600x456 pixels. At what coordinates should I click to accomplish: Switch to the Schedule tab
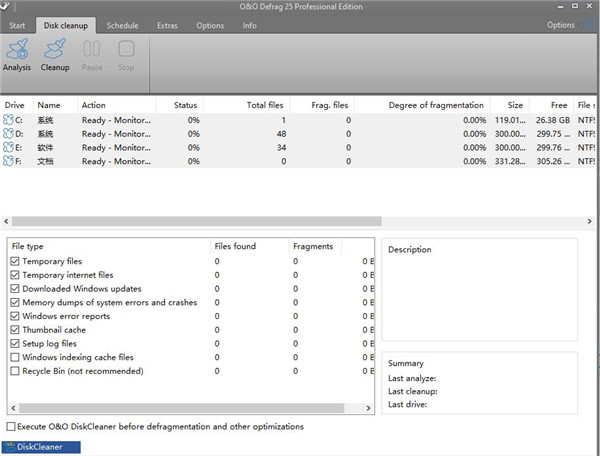pyautogui.click(x=122, y=25)
